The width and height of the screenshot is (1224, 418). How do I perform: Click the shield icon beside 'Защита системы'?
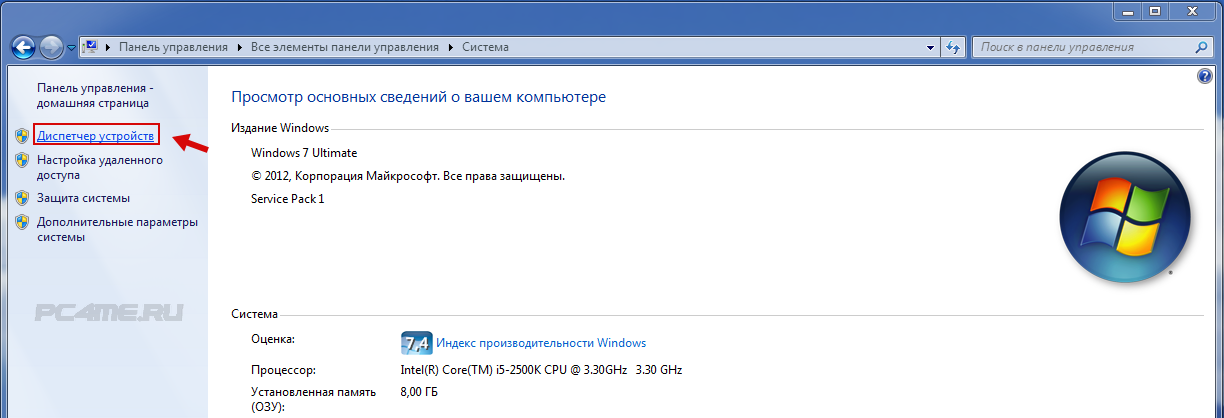(22, 198)
